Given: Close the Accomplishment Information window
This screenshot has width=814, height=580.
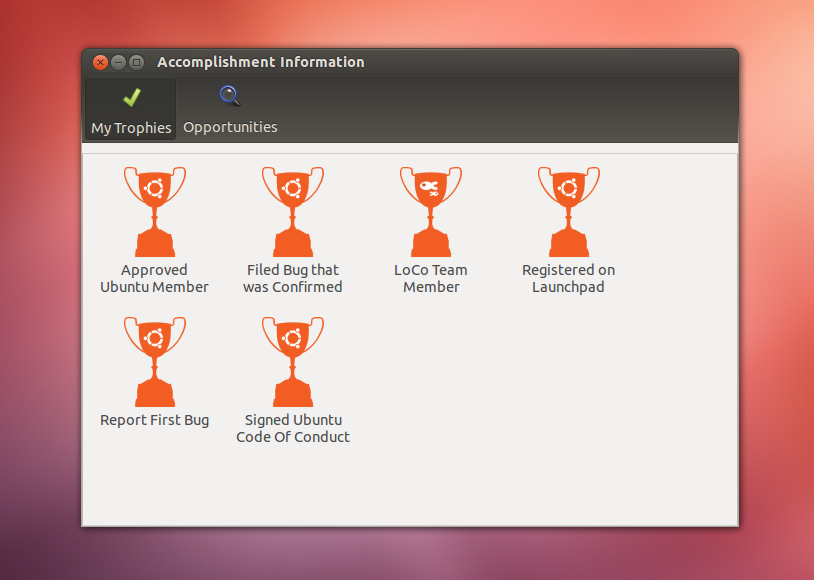Looking at the screenshot, I should 100,63.
